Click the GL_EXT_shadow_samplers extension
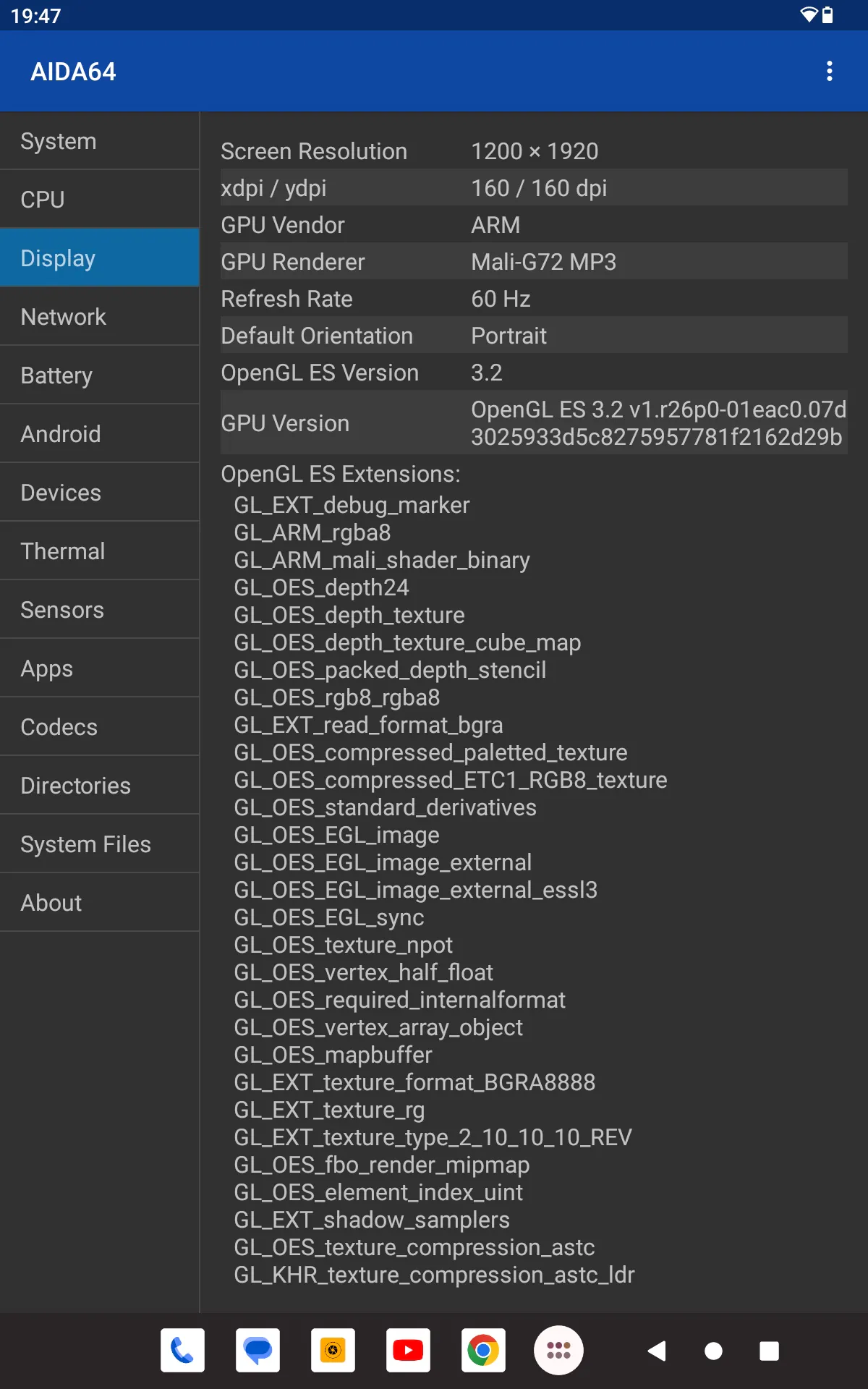This screenshot has width=868, height=1389. [x=372, y=1220]
